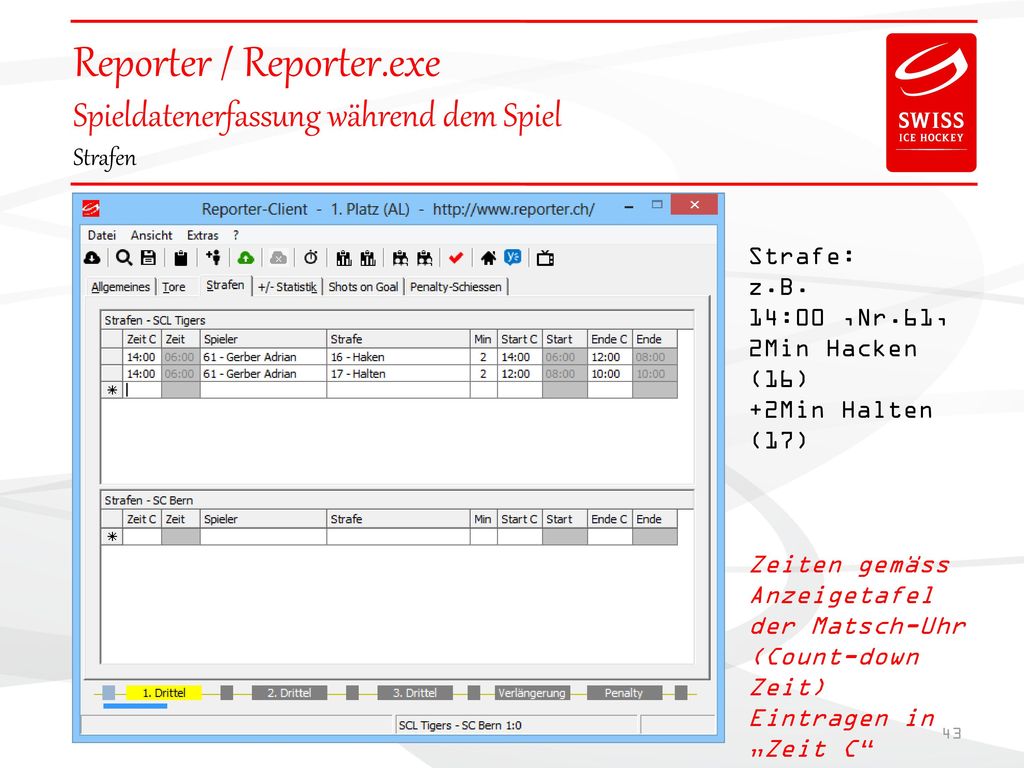
Task: Click the greyed-out cloud icon
Action: [278, 259]
